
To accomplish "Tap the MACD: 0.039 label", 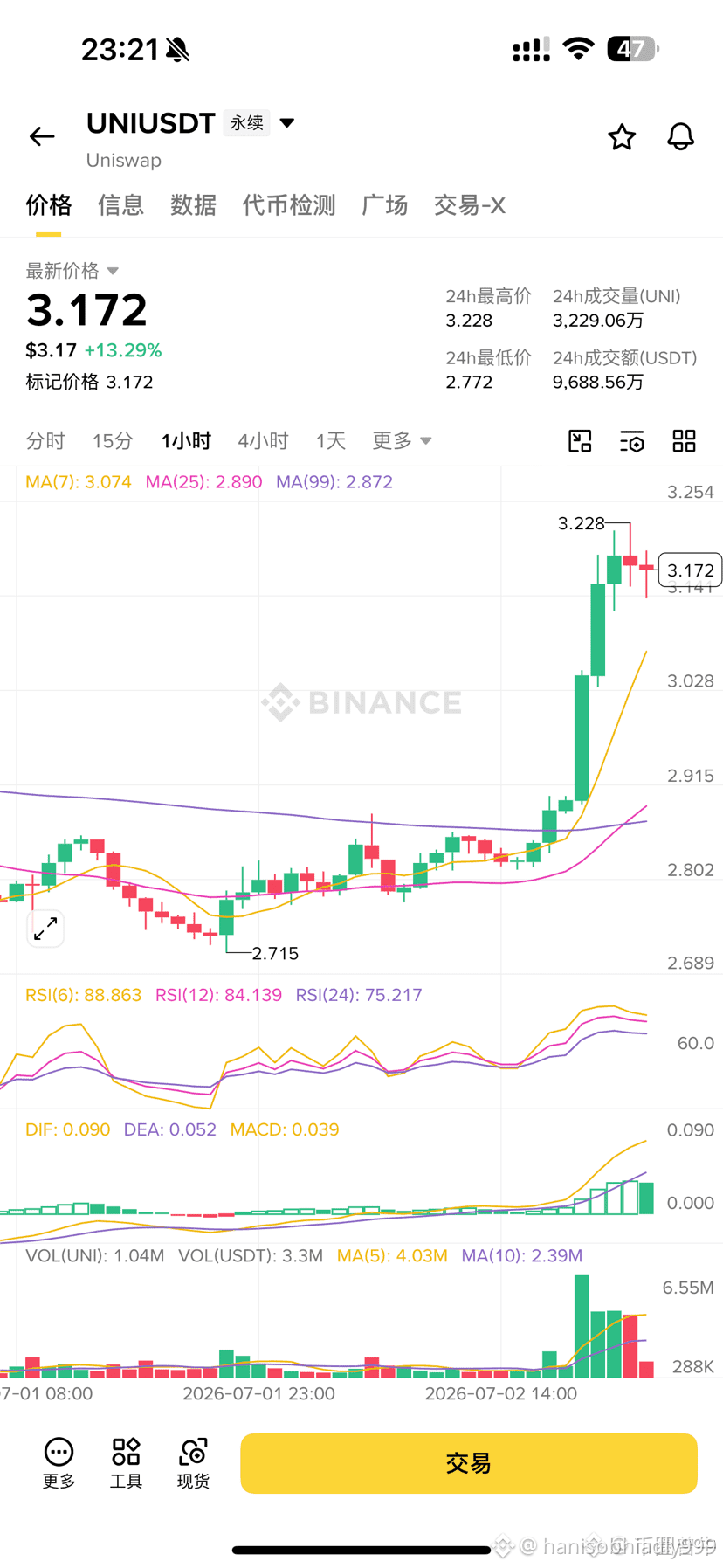I will point(285,1129).
